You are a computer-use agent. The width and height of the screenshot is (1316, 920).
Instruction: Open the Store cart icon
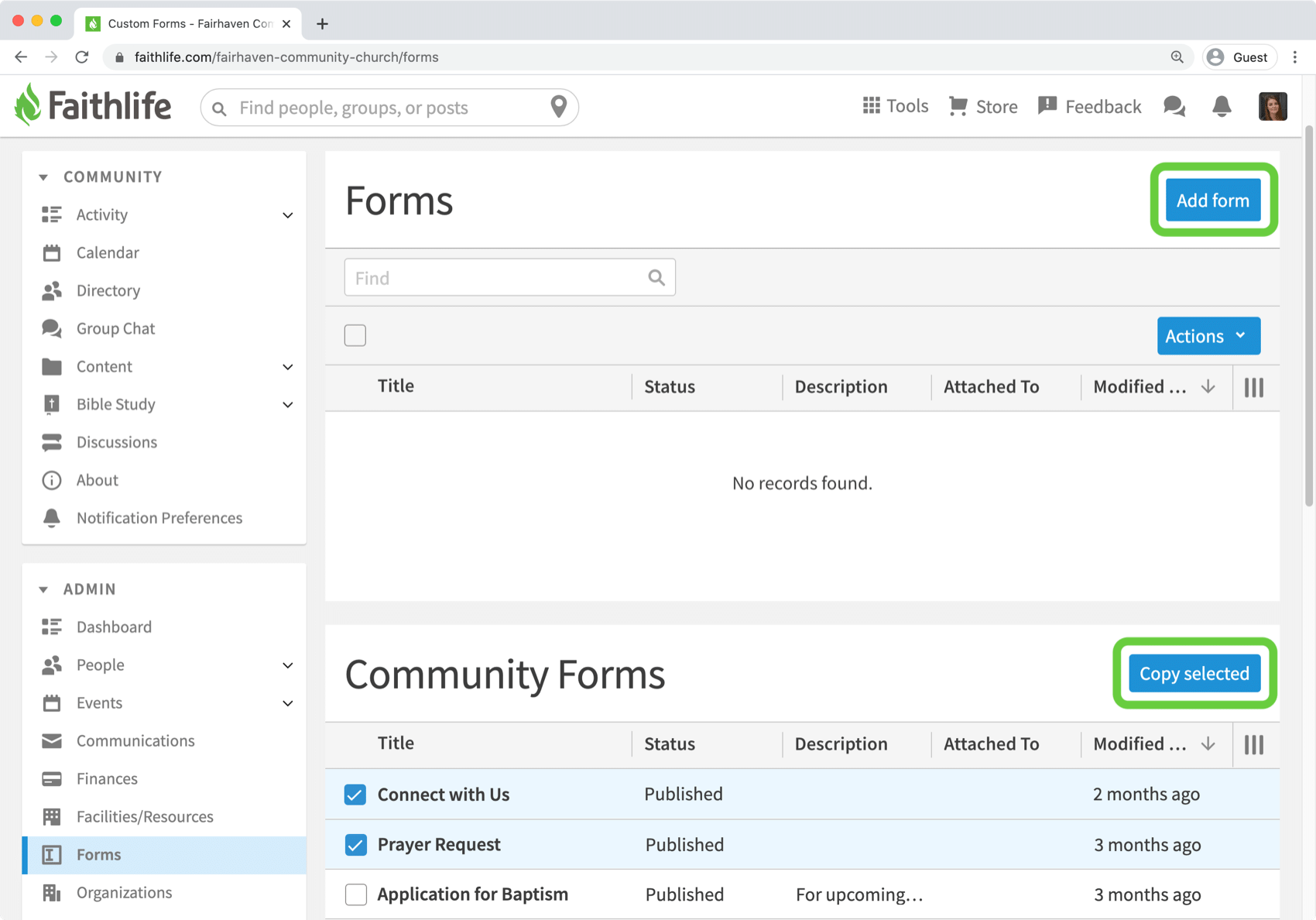pos(958,106)
